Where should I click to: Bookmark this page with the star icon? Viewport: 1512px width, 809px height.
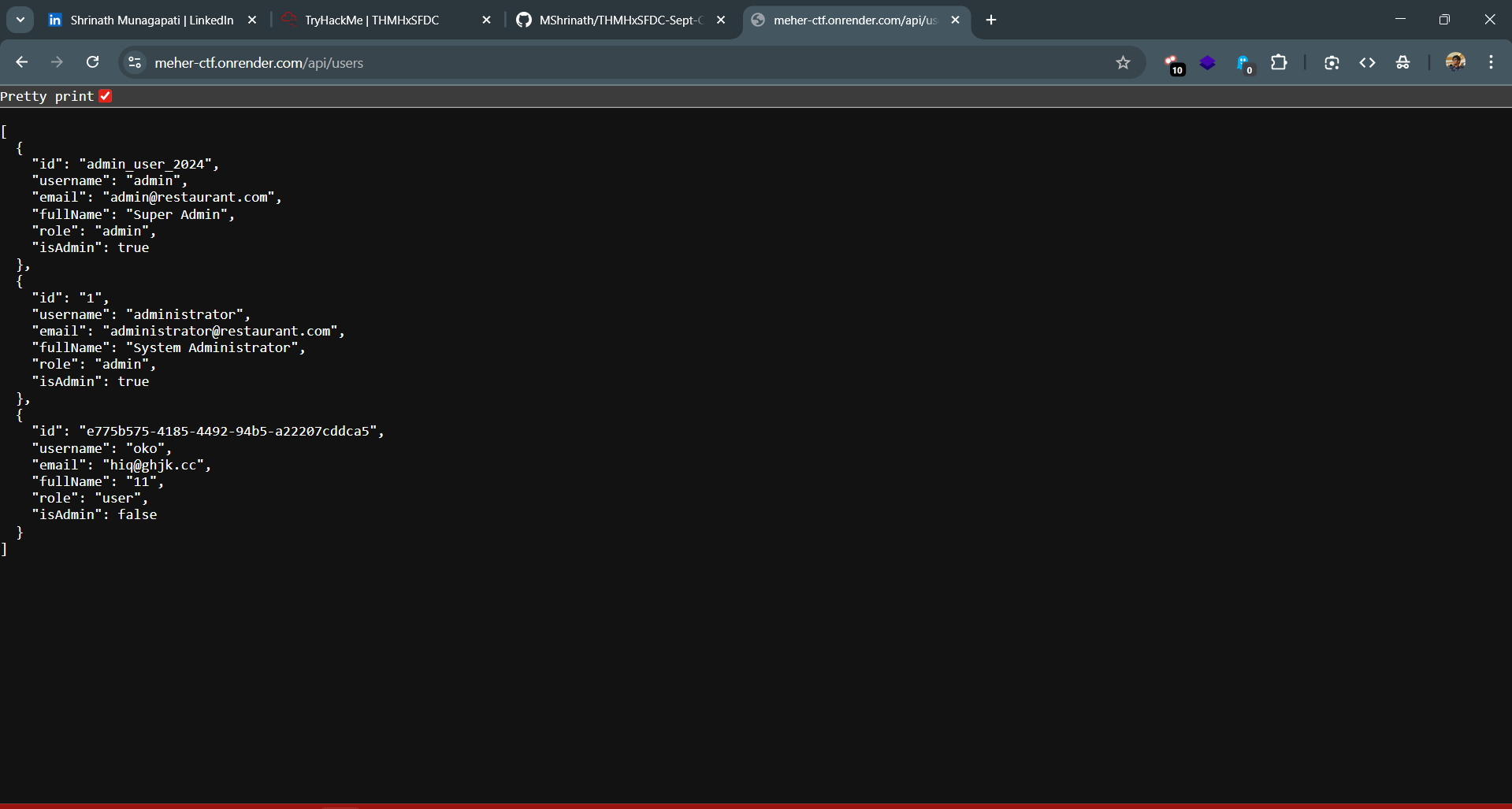pos(1123,62)
